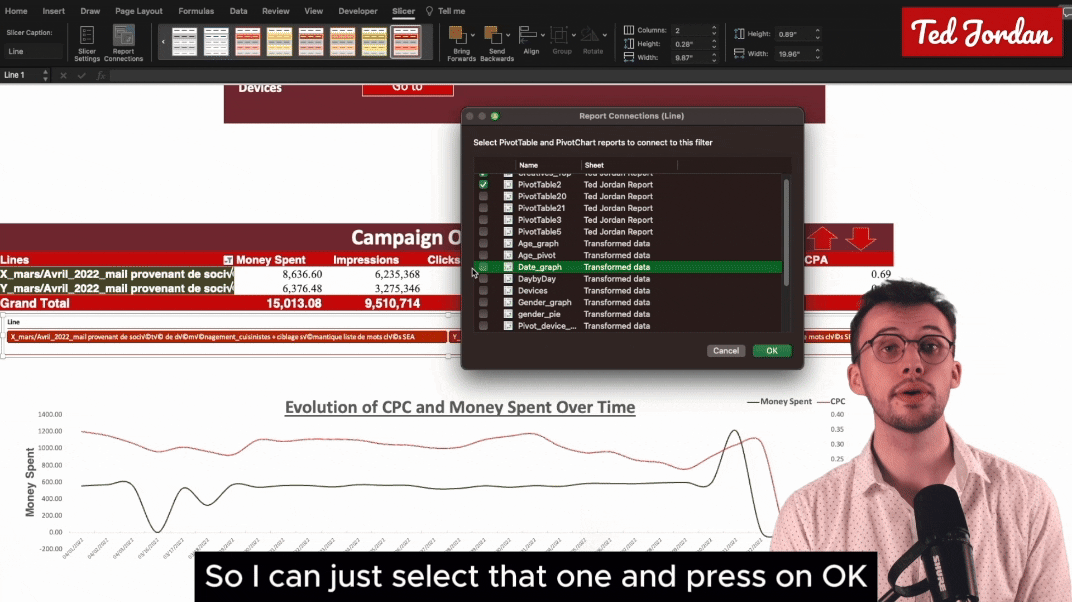Switch to the Formulas ribbon tab
Viewport: 1072px width, 602px height.
coord(196,11)
